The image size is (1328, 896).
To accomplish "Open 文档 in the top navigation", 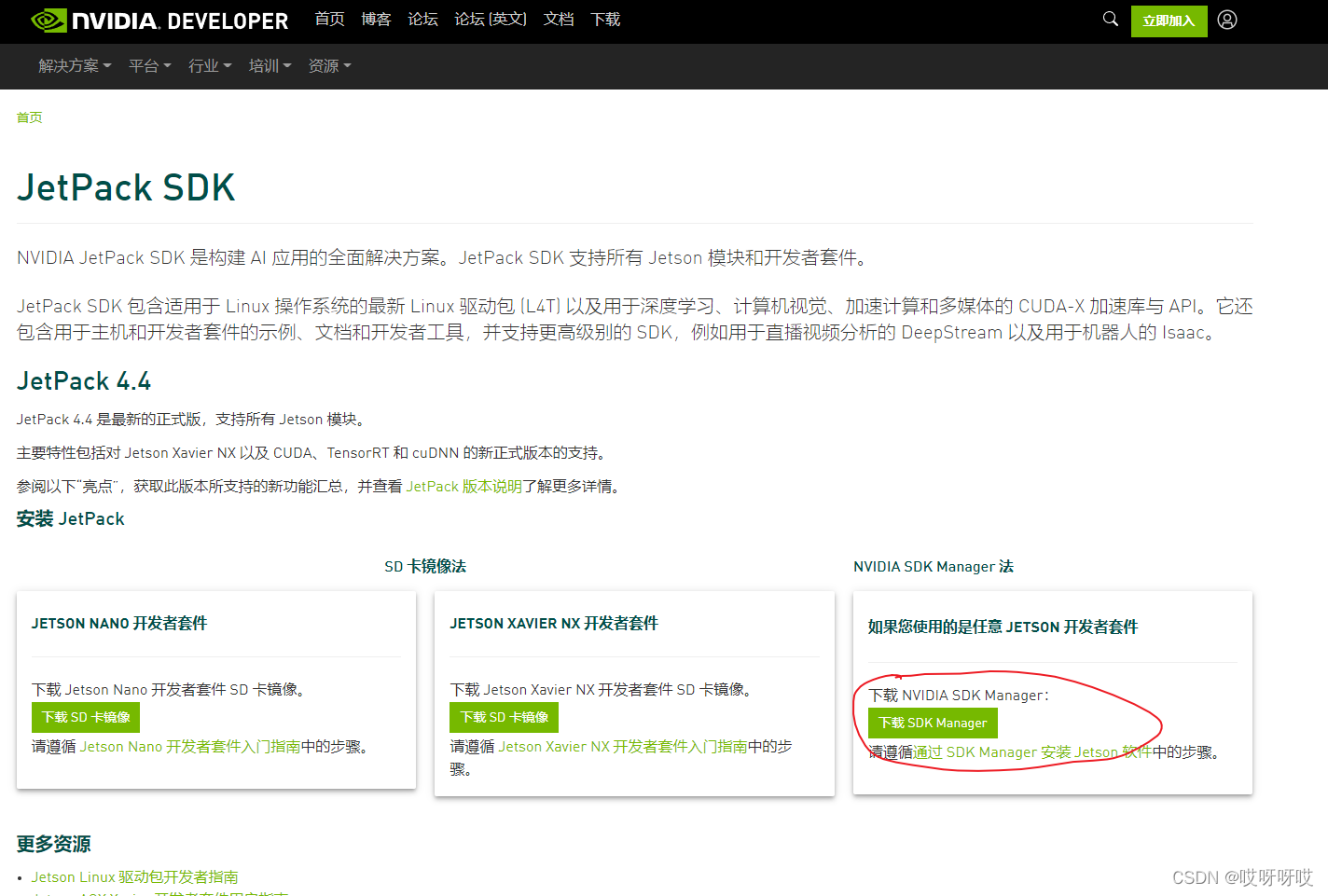I will pyautogui.click(x=559, y=19).
